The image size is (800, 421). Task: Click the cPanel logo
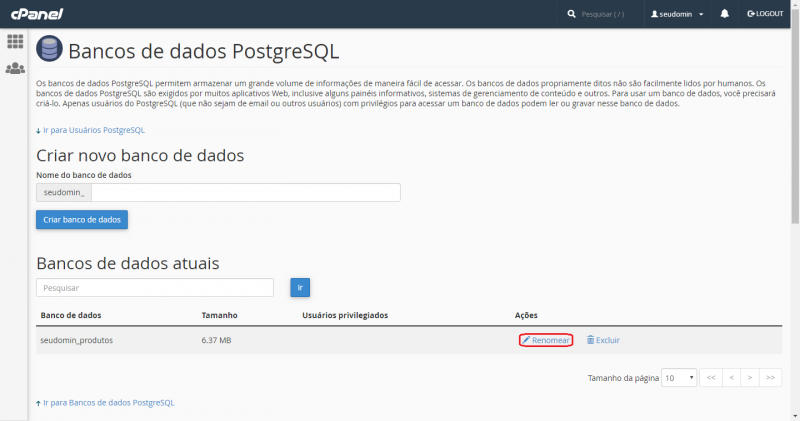(37, 14)
